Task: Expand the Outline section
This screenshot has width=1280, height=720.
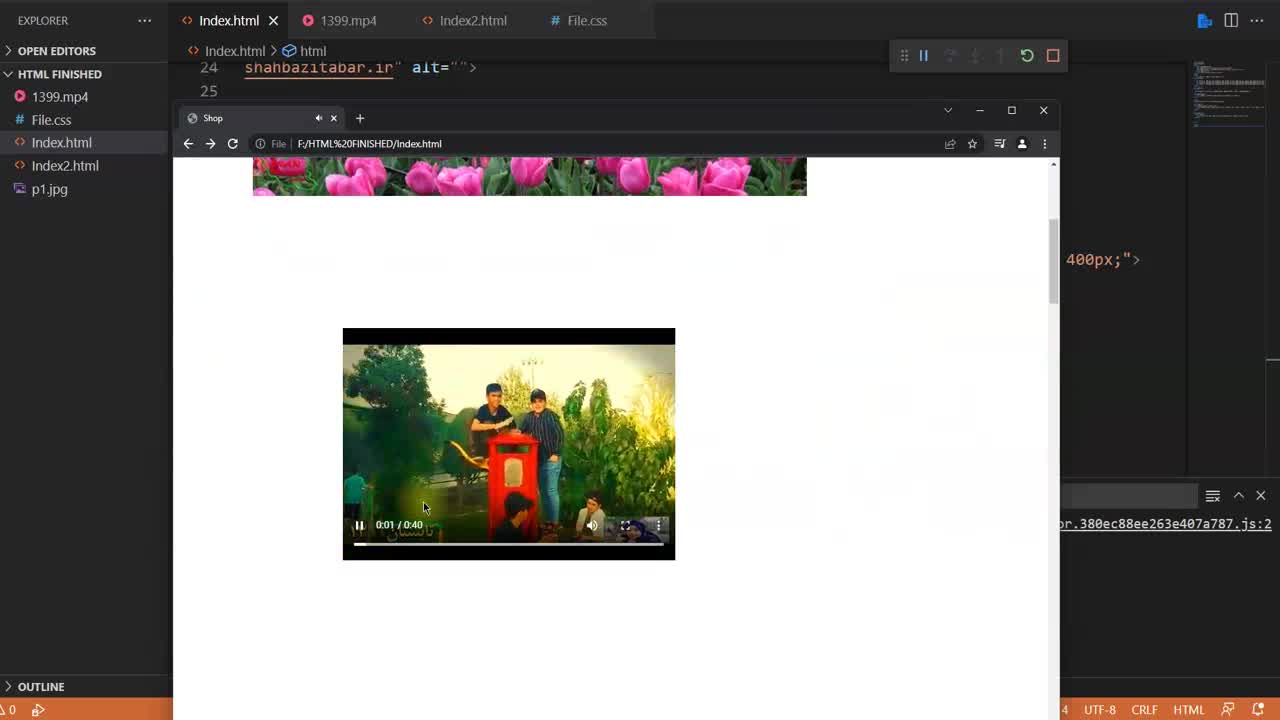Action: 41,687
